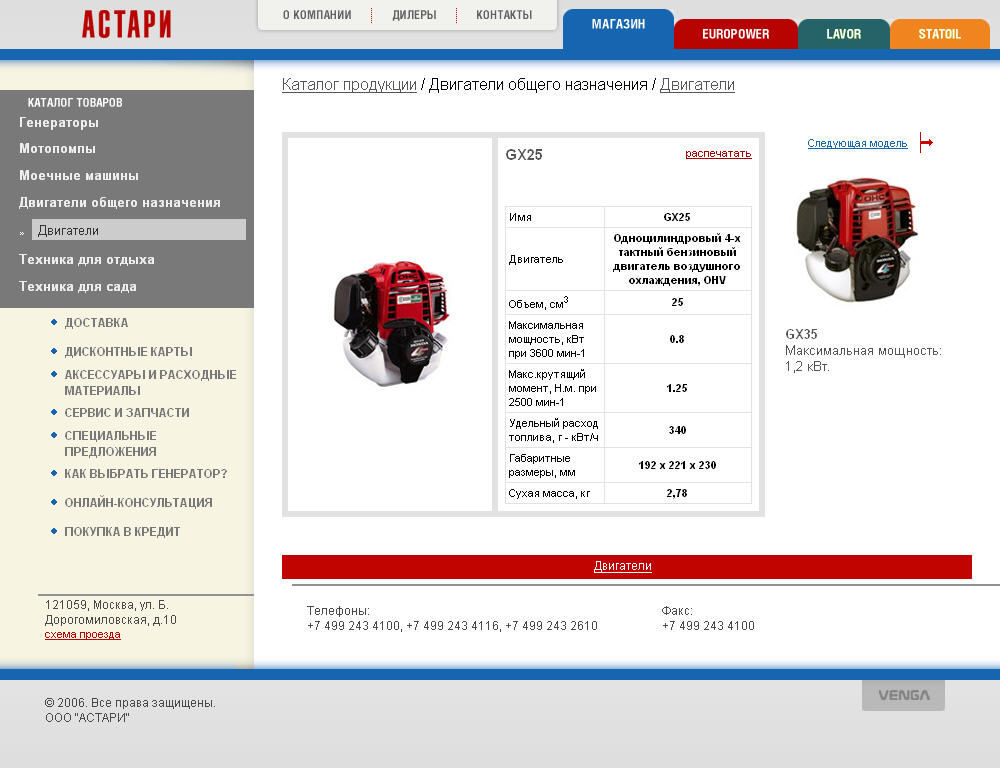The width and height of the screenshot is (1000, 768).
Task: Expand Генераторы in the catalog sidebar
Action: [59, 123]
